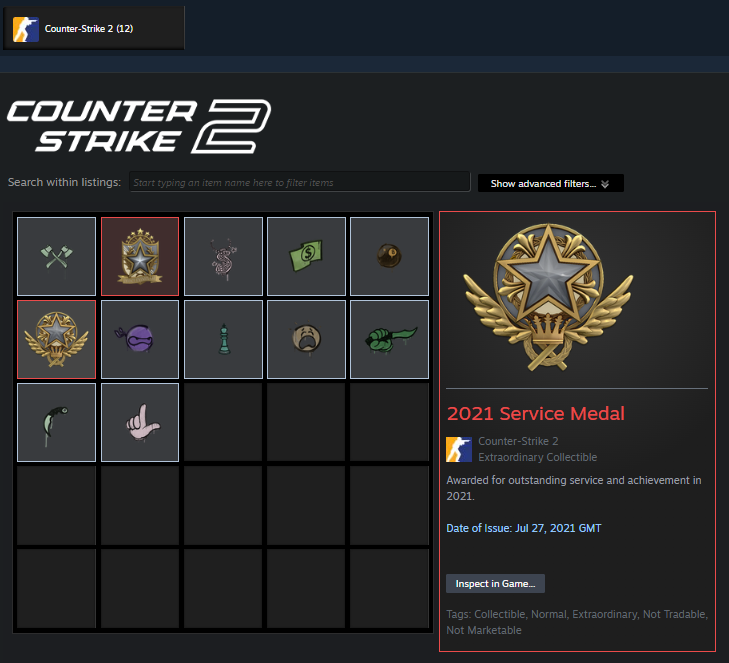Click the Inspect in Game button

point(495,583)
